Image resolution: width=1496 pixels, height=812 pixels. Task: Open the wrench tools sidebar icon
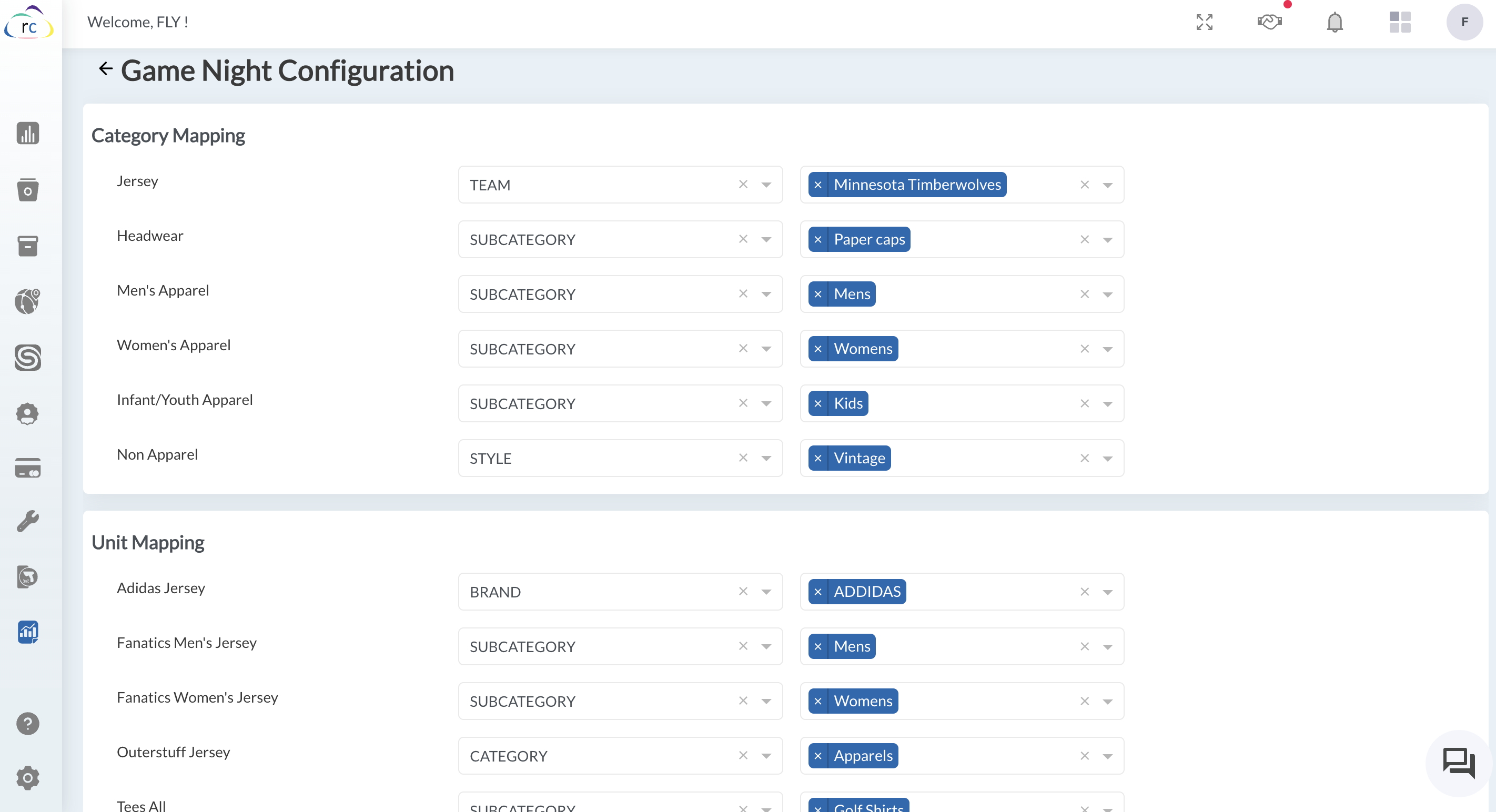[27, 521]
